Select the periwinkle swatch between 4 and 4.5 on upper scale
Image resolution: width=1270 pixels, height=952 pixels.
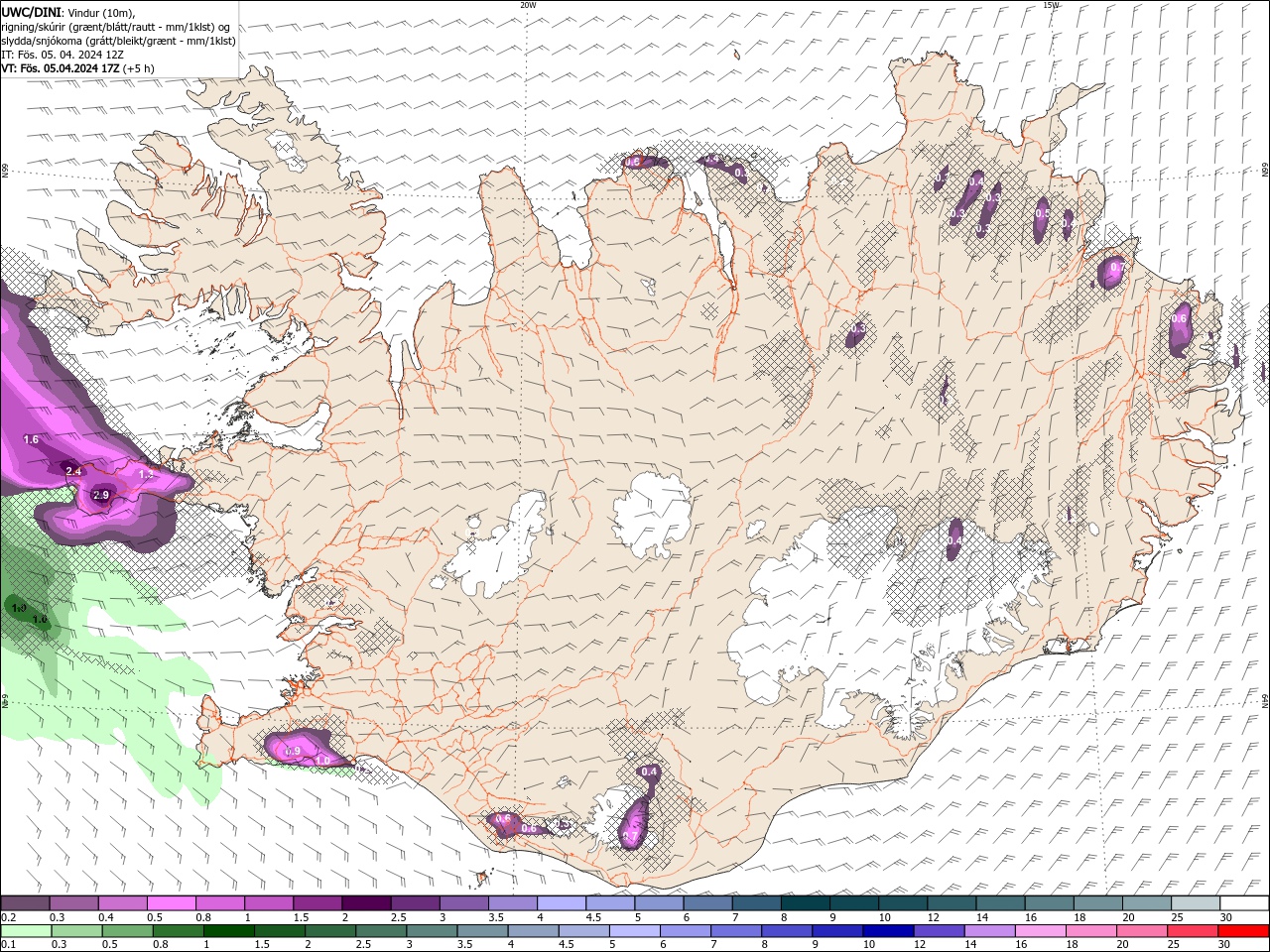tap(561, 903)
